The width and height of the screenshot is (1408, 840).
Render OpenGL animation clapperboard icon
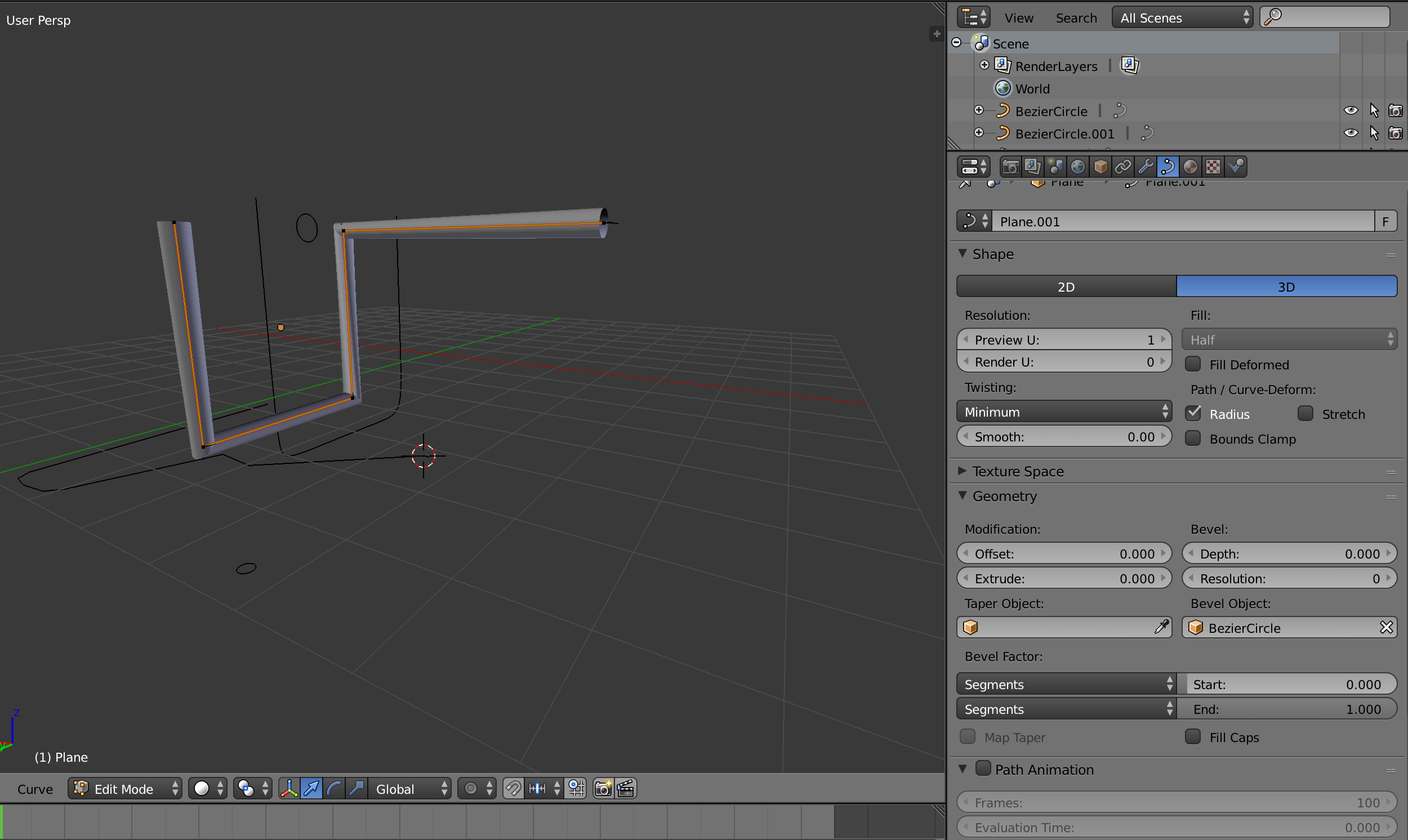pyautogui.click(x=626, y=789)
